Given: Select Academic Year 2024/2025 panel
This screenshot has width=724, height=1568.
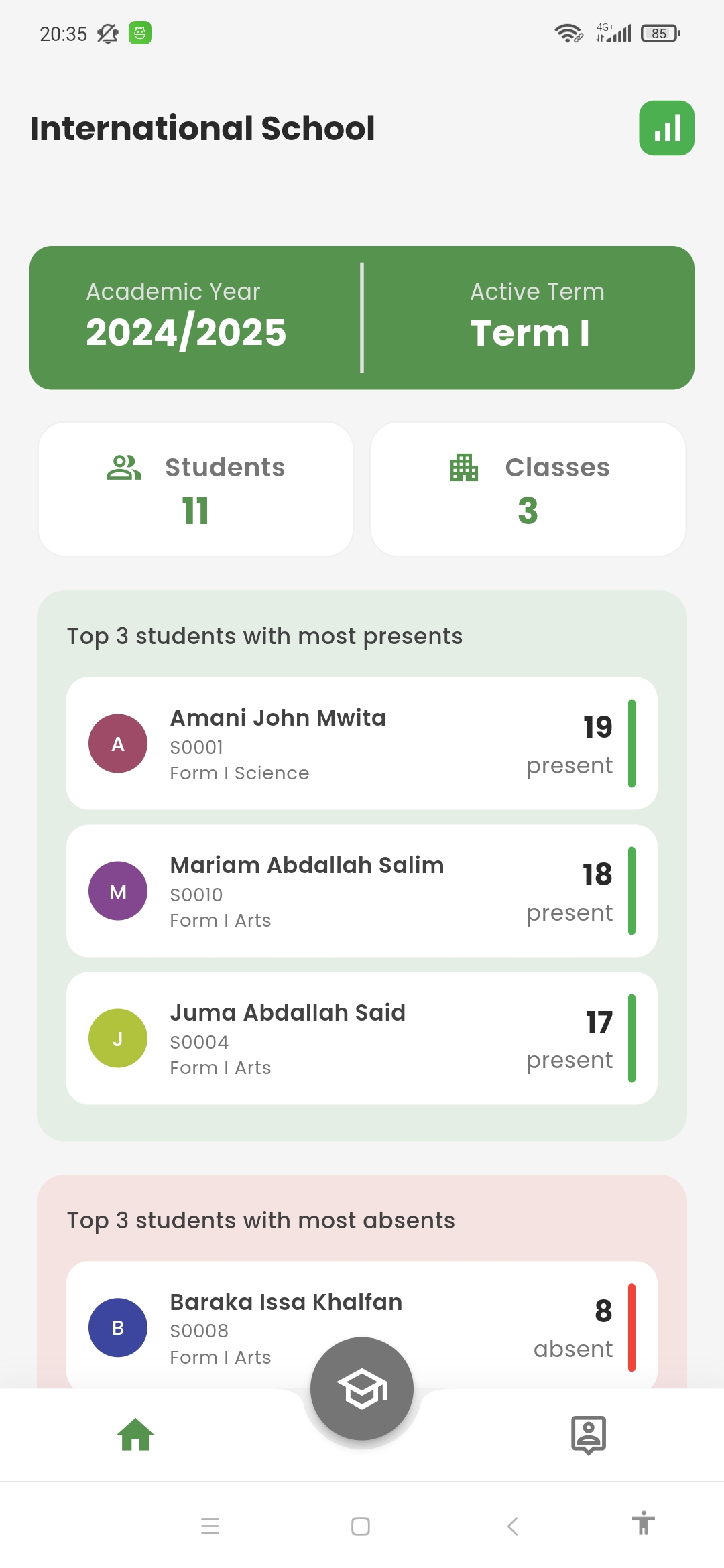Looking at the screenshot, I should [186, 318].
